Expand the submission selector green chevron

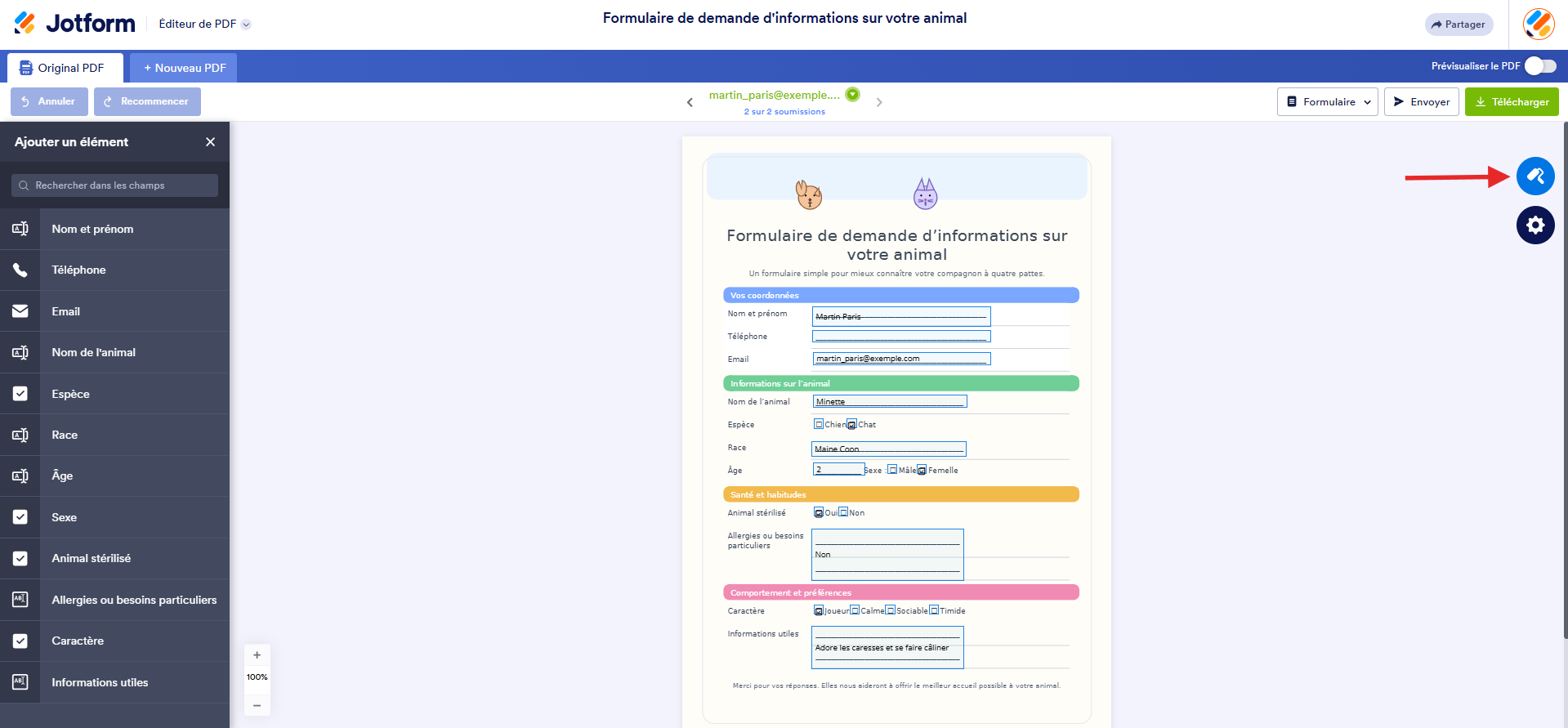852,95
